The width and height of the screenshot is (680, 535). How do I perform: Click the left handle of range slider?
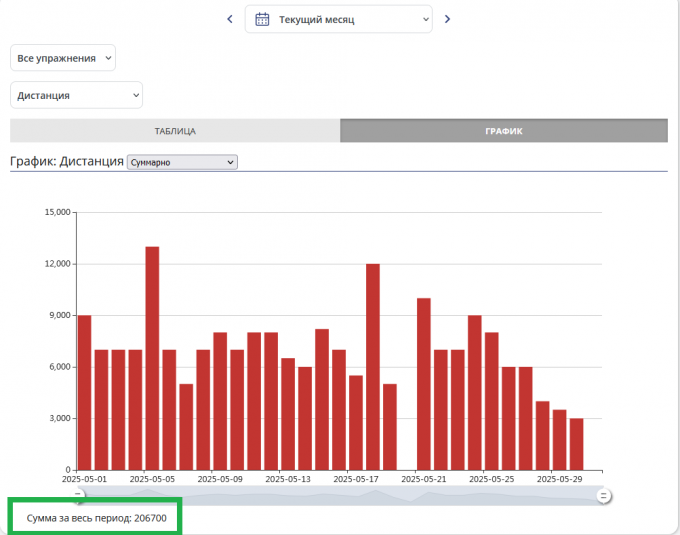click(x=78, y=496)
